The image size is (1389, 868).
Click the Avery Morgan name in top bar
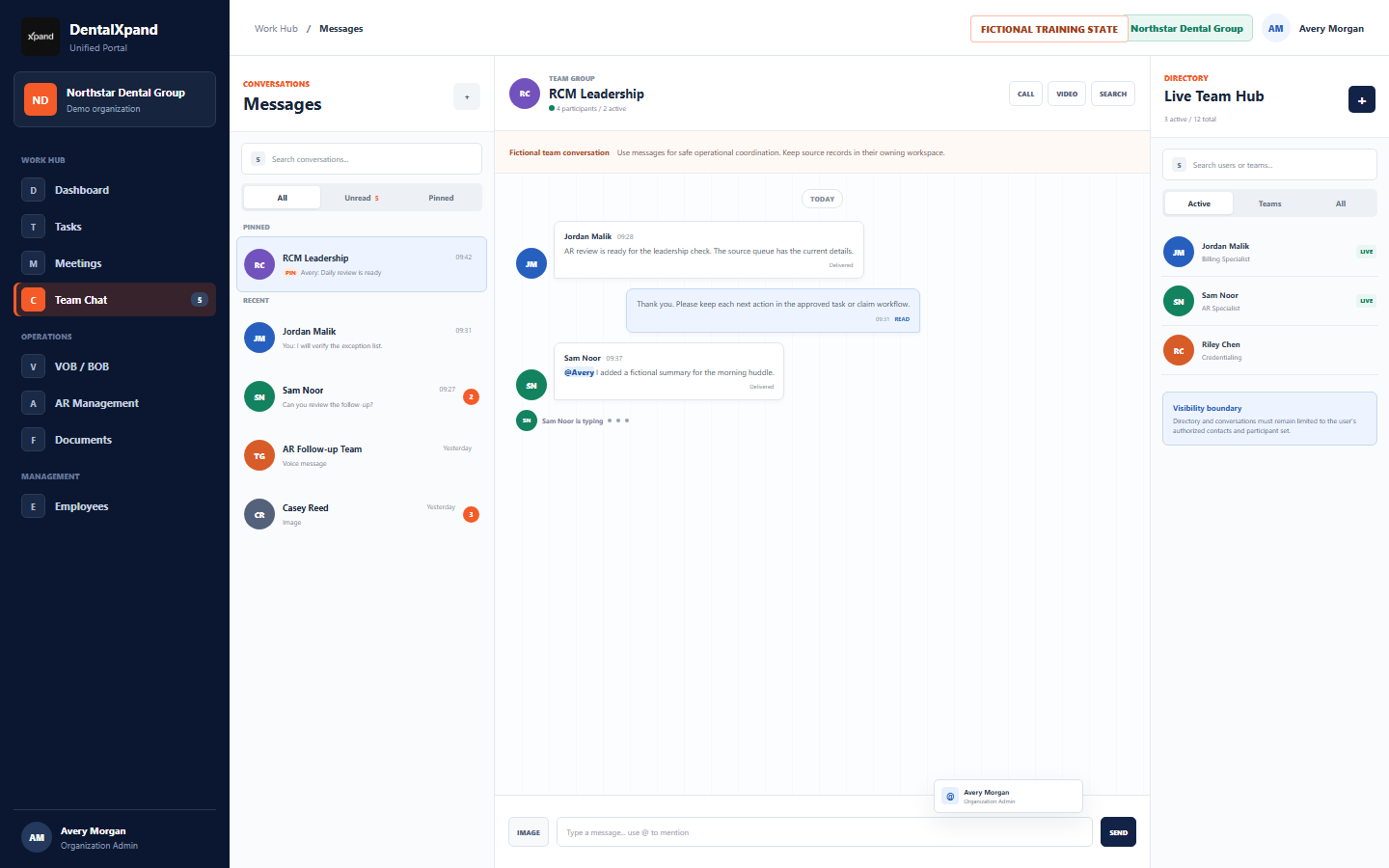(1331, 29)
